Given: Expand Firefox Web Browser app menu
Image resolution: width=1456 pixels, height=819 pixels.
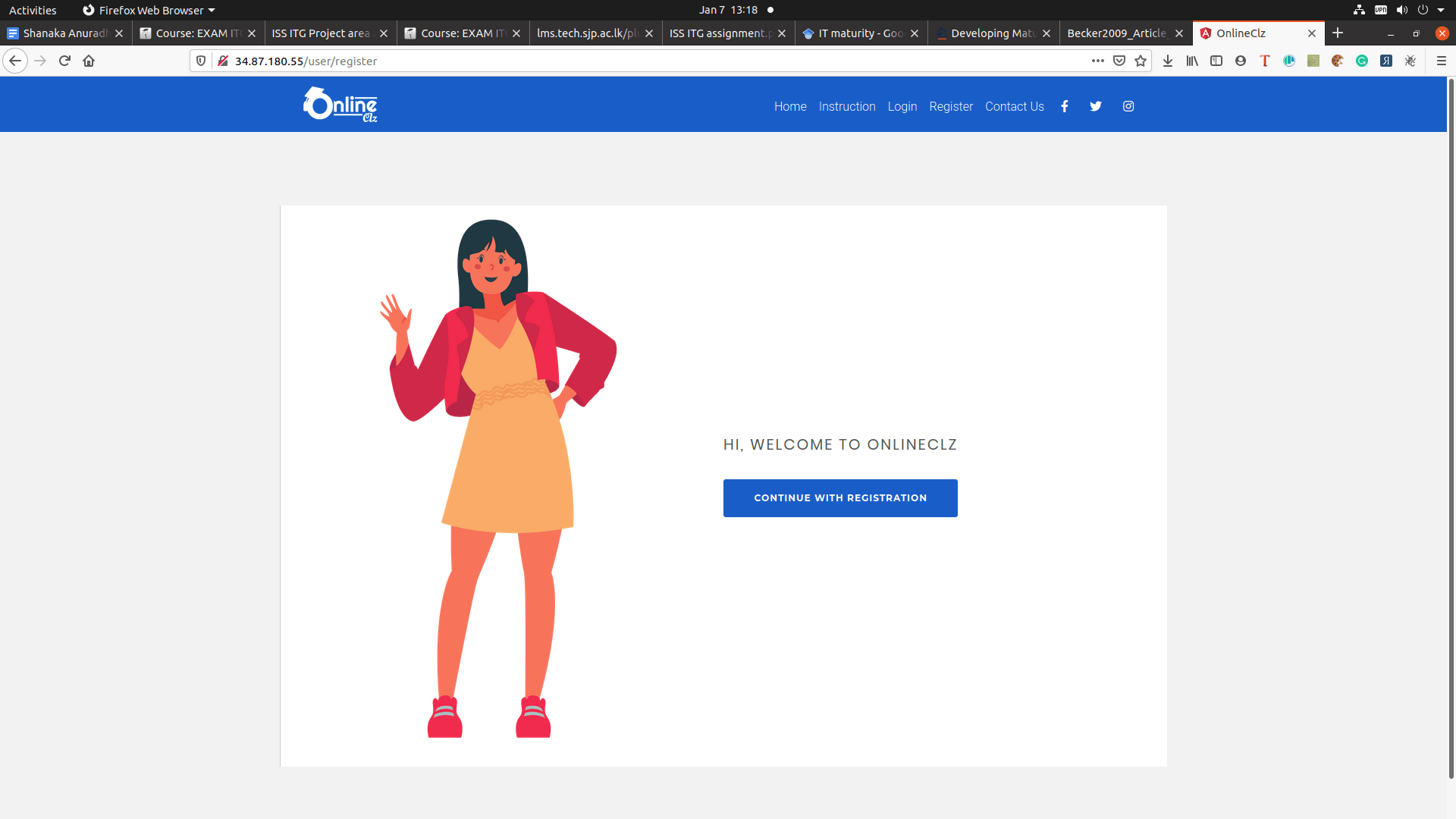Looking at the screenshot, I should [149, 10].
